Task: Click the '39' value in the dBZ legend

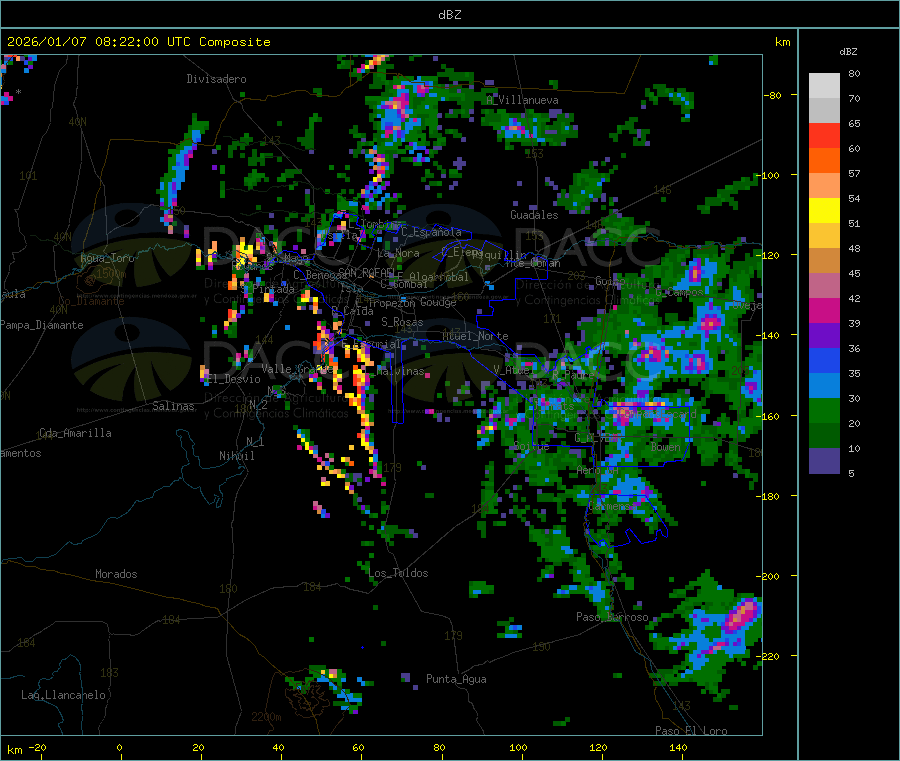Action: point(854,324)
